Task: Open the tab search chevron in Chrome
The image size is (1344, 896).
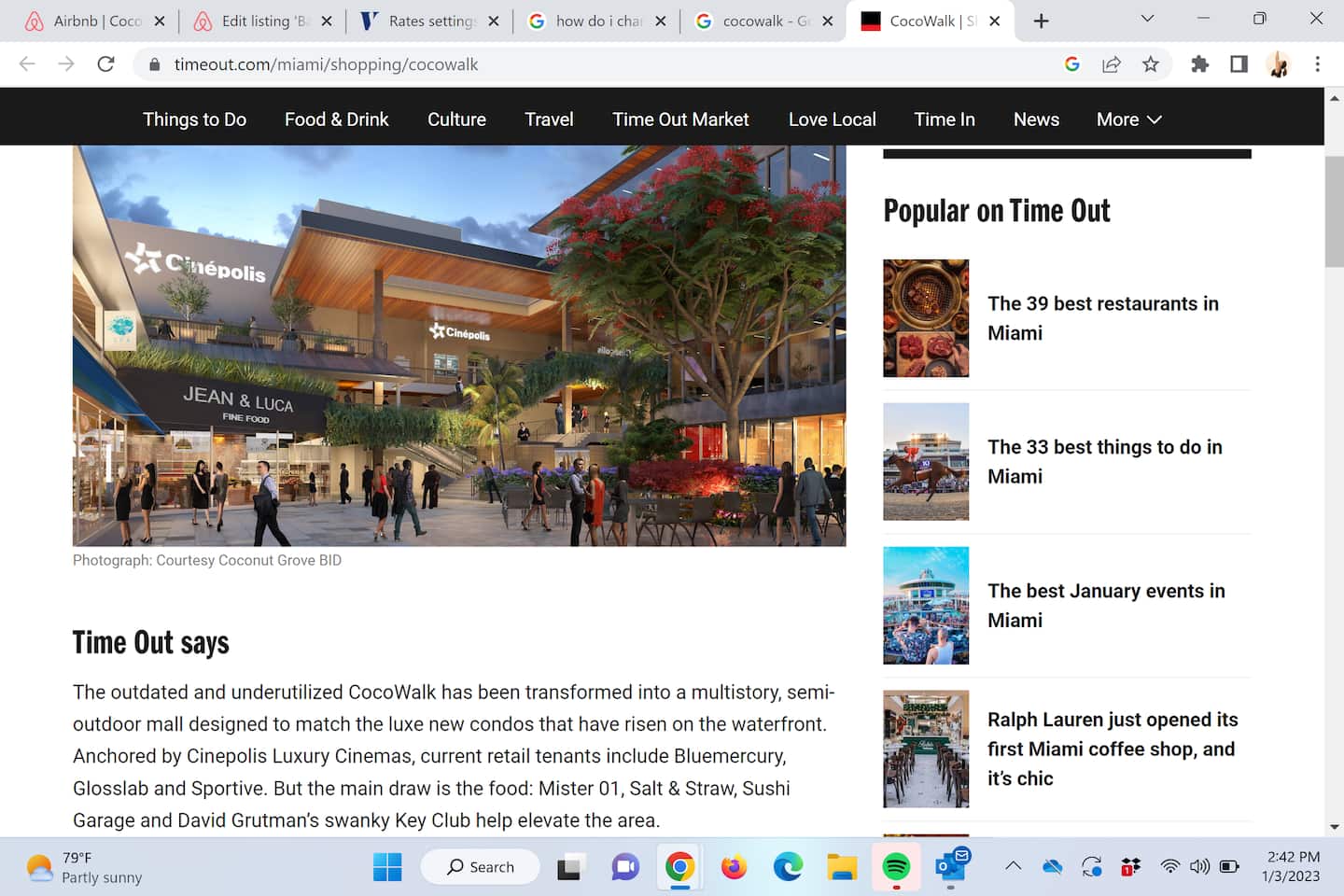Action: [1147, 19]
